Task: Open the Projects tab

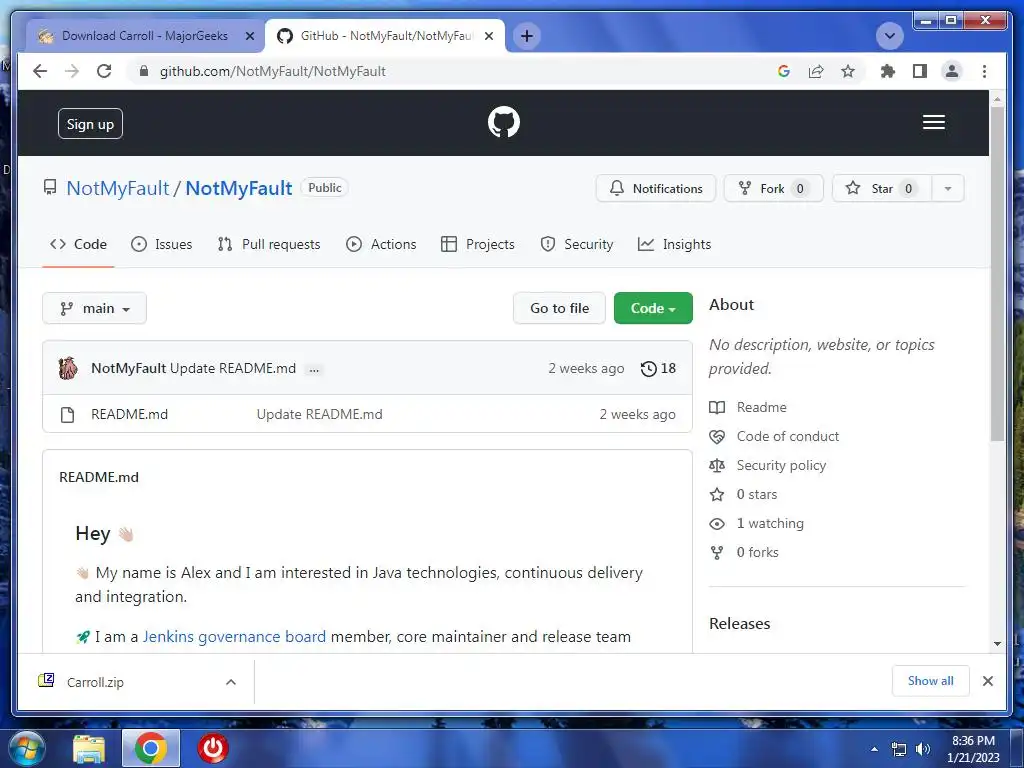Action: (477, 244)
